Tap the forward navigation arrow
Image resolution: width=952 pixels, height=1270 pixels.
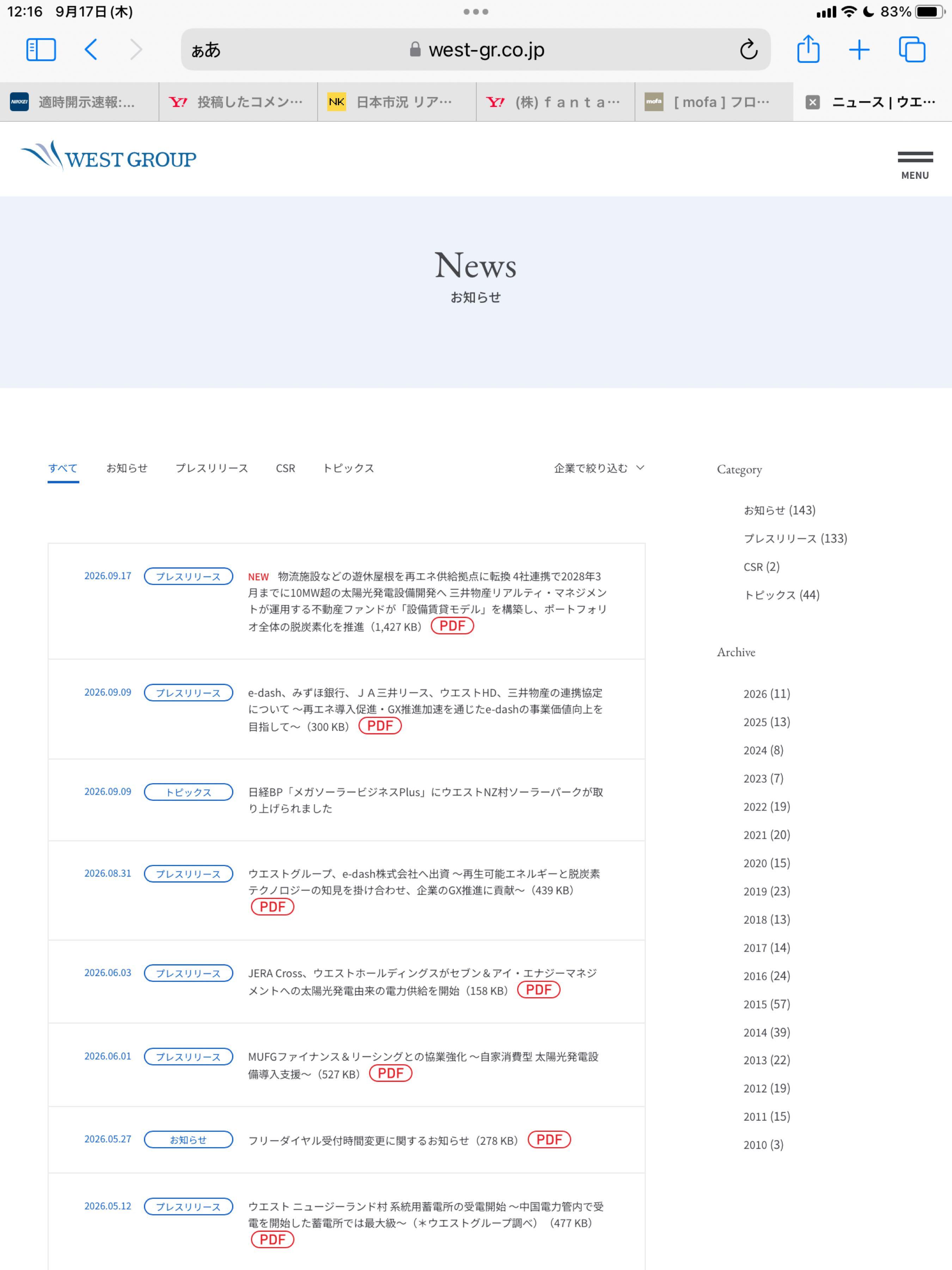[x=136, y=49]
